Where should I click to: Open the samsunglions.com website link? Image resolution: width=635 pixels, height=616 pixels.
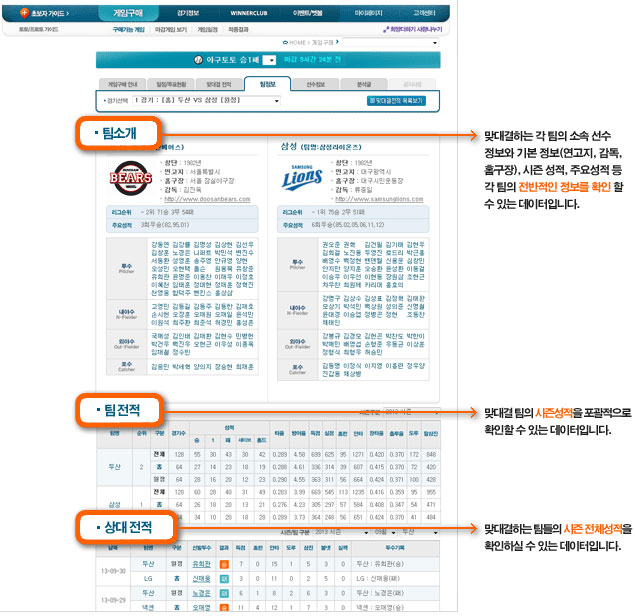tap(379, 199)
